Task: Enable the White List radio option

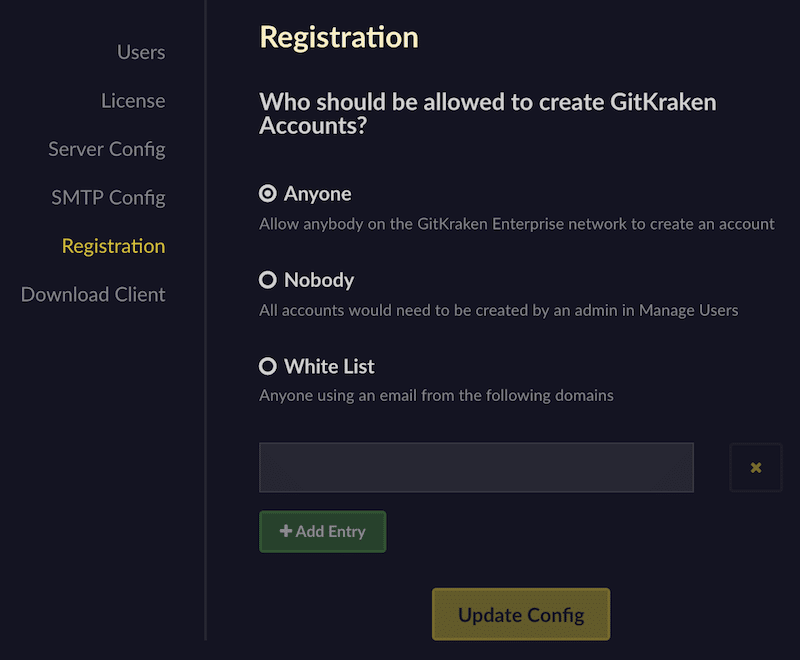Action: pyautogui.click(x=268, y=366)
